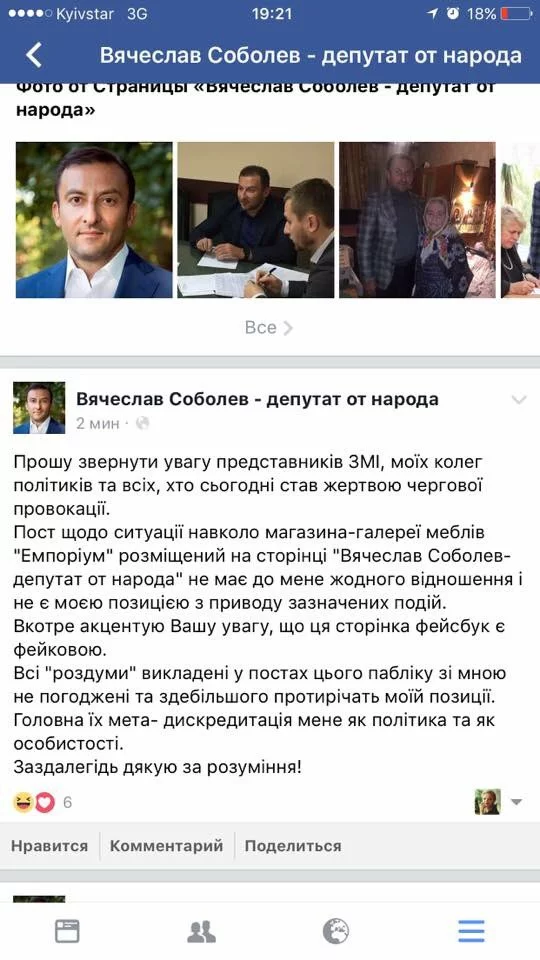The width and height of the screenshot is (540, 960).
Task: Tap the battery indicator in status bar
Action: point(516,13)
